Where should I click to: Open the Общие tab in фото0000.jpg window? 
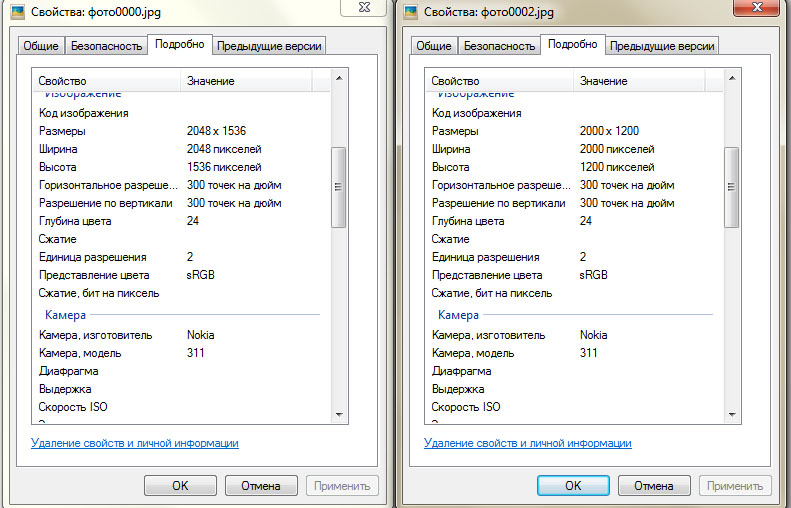click(41, 46)
